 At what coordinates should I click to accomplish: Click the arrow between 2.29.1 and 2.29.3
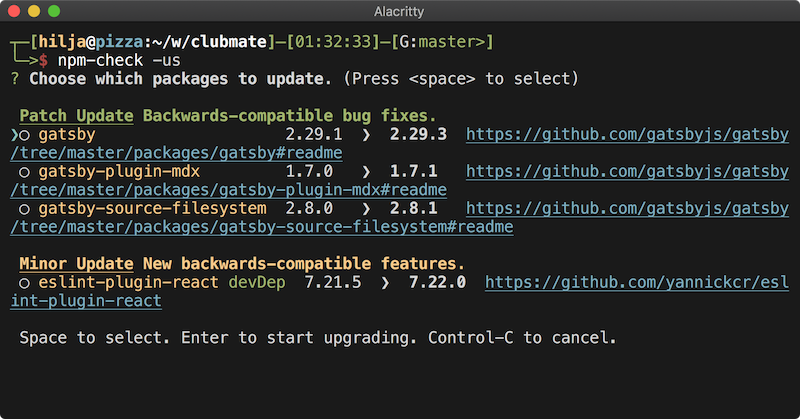[x=366, y=135]
